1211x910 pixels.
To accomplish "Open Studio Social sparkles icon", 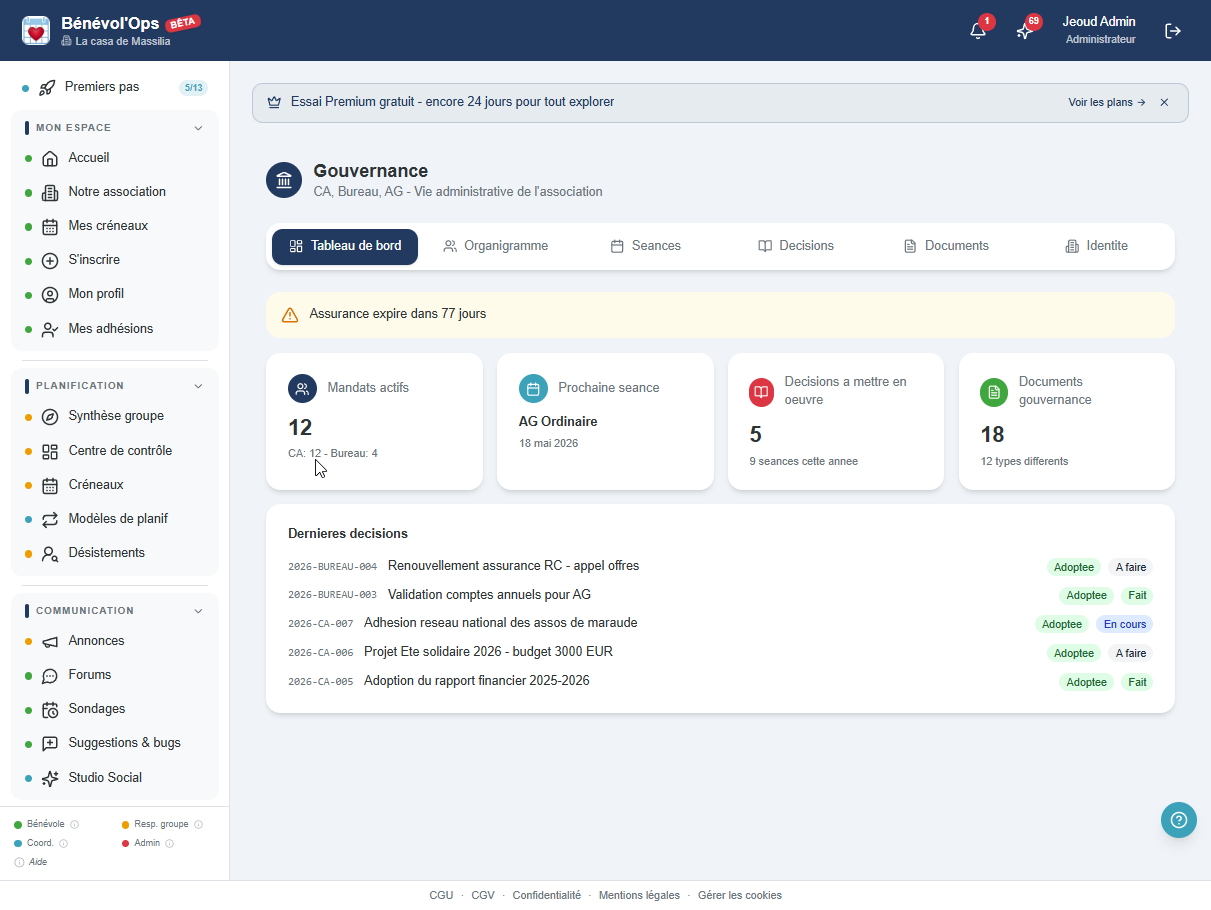I will pos(50,778).
